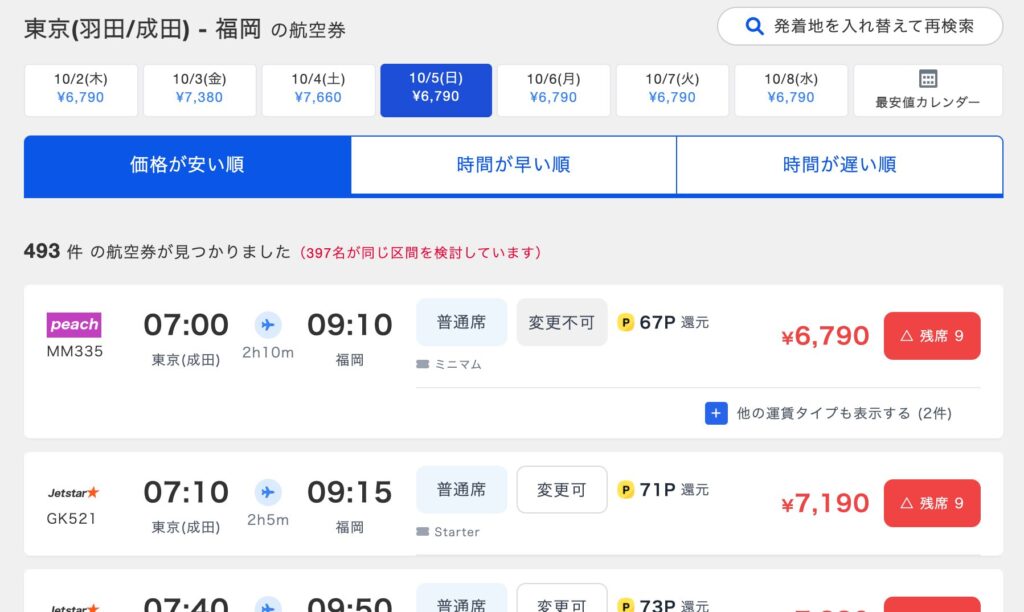Image resolution: width=1024 pixels, height=612 pixels.
Task: Click flight number MM335
Action: click(x=74, y=351)
